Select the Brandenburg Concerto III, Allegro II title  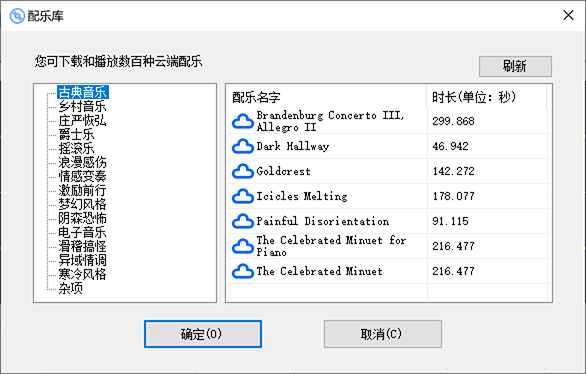[x=330, y=121]
